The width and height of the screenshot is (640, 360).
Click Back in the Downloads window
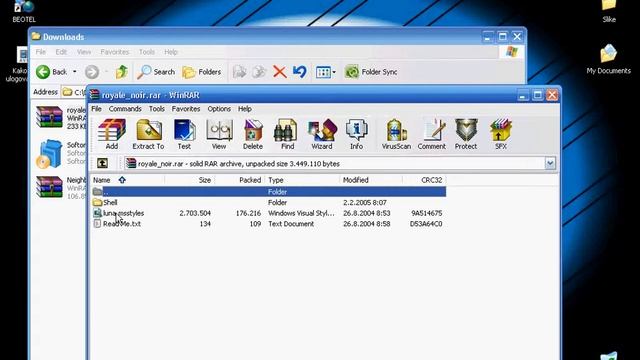pyautogui.click(x=51, y=72)
